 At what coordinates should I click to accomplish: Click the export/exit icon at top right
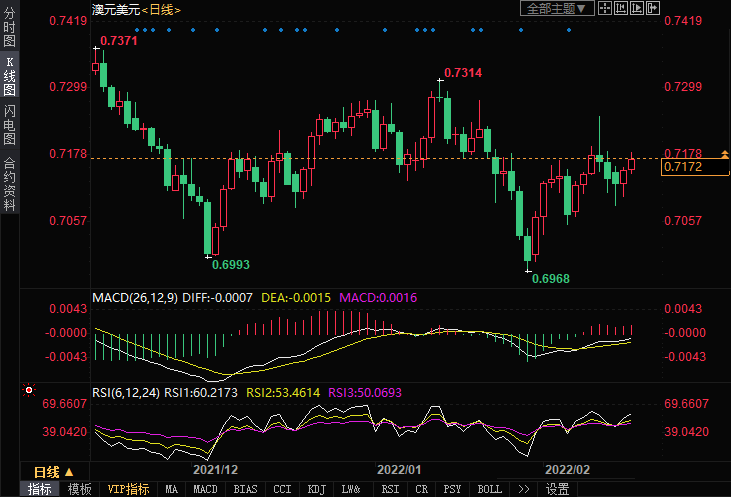point(652,8)
